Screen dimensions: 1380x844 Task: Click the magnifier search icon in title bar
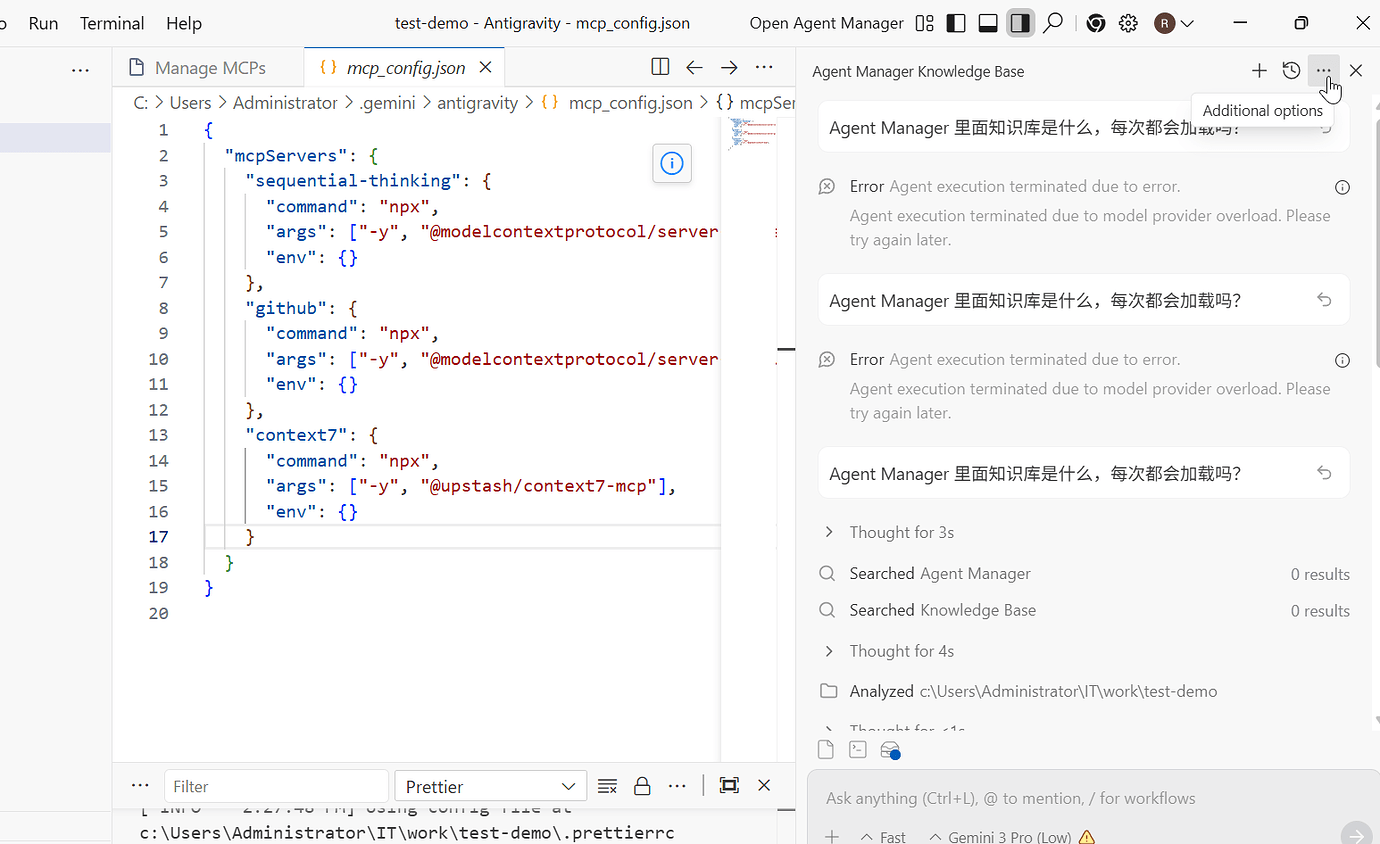pyautogui.click(x=1052, y=23)
